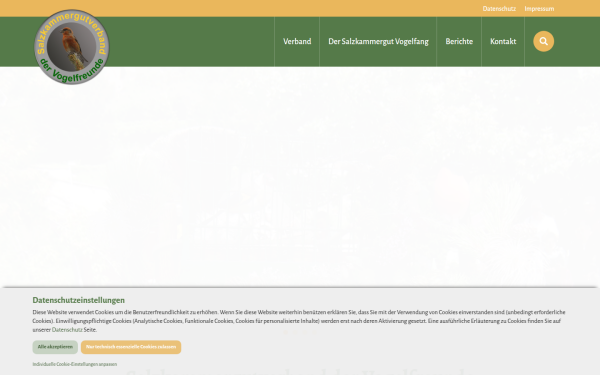Viewport: 600px width, 375px height.
Task: Follow the Datenschutz link in cookie text
Action: coord(67,330)
